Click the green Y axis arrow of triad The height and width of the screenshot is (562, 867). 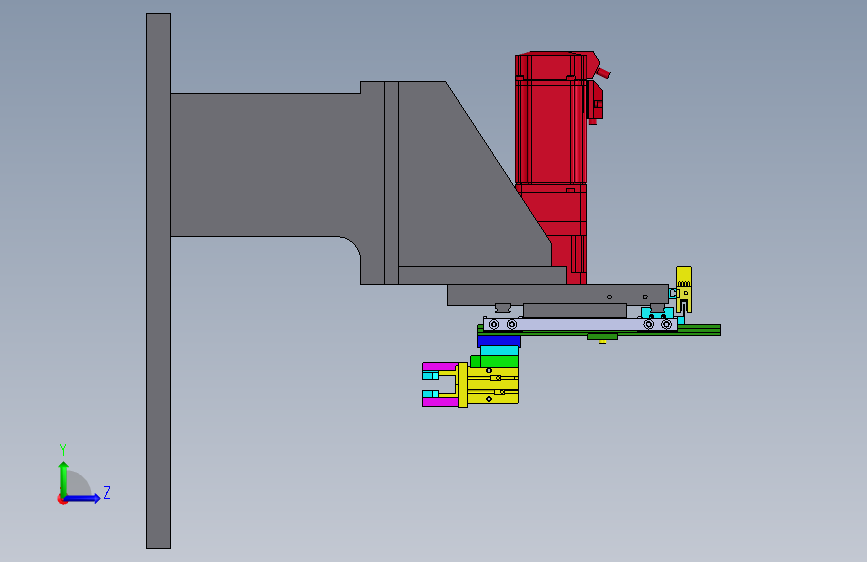point(63,478)
